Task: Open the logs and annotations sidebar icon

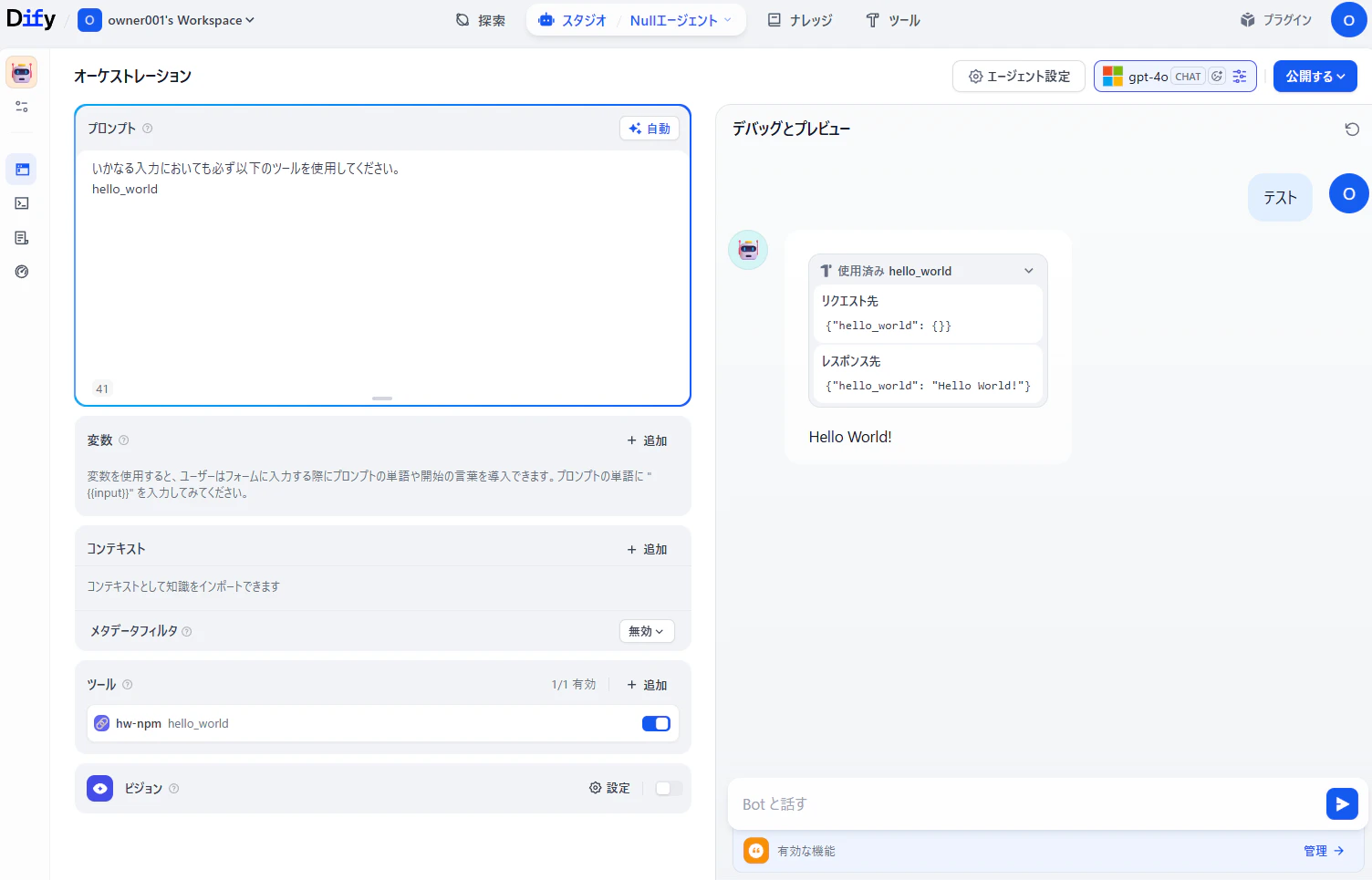Action: point(22,238)
